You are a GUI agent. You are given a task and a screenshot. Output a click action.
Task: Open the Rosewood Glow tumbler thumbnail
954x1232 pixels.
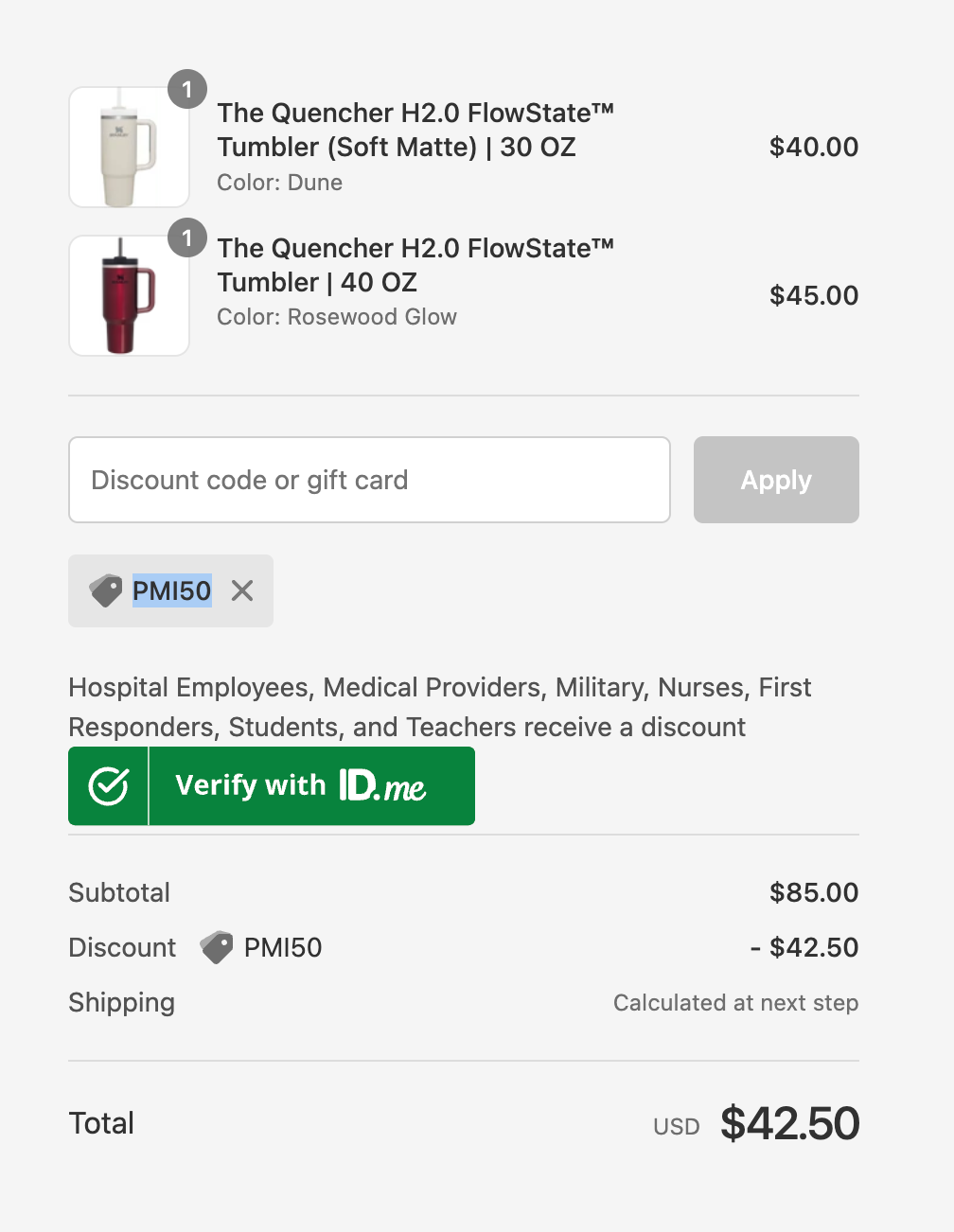[x=129, y=296]
